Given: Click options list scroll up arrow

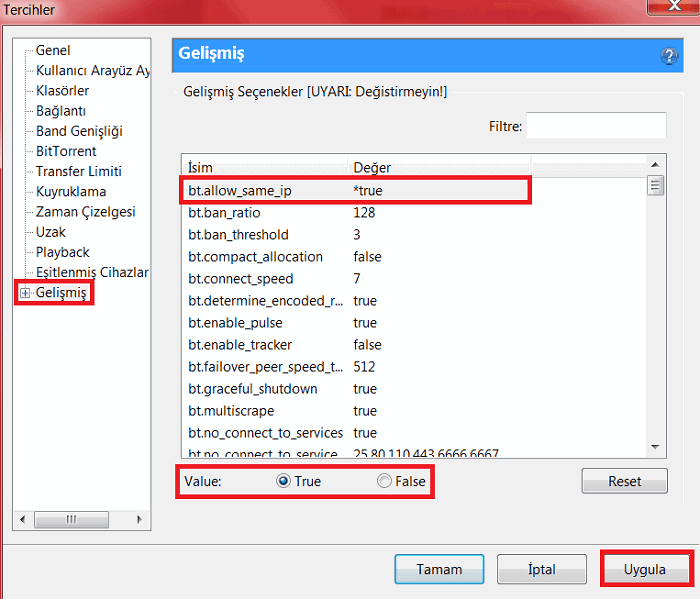Looking at the screenshot, I should point(656,165).
